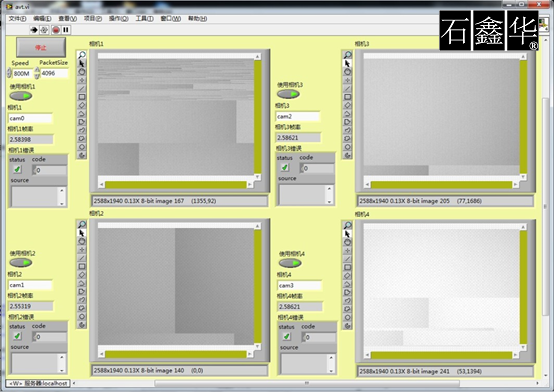Click the Speed stepper arrows beside 800M
The image size is (554, 392).
pos(9,73)
